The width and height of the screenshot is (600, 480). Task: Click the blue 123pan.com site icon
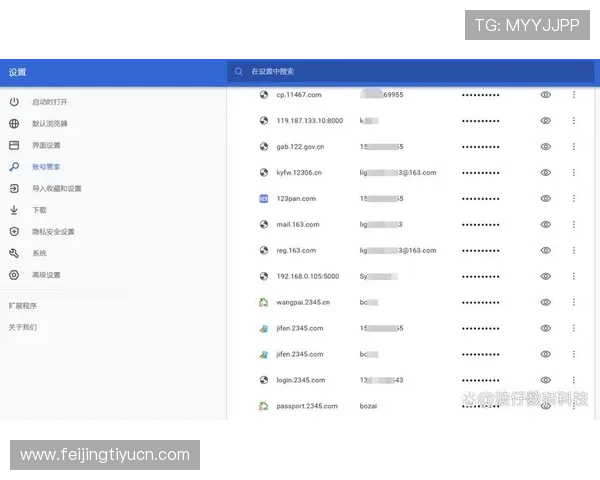click(x=264, y=199)
